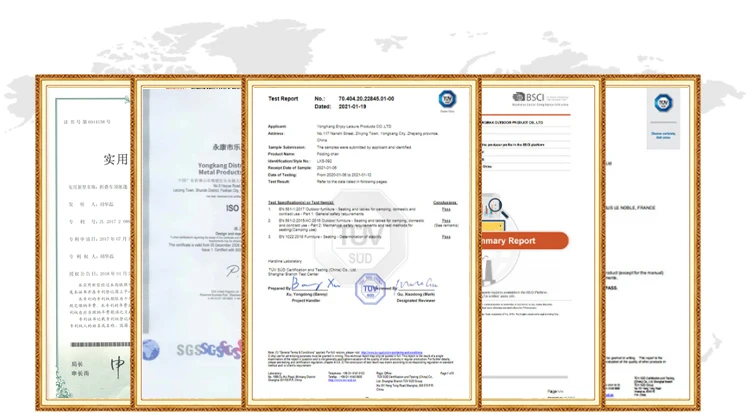
Task: Click the blue TÜV round stamp near the signatures
Action: pos(370,288)
